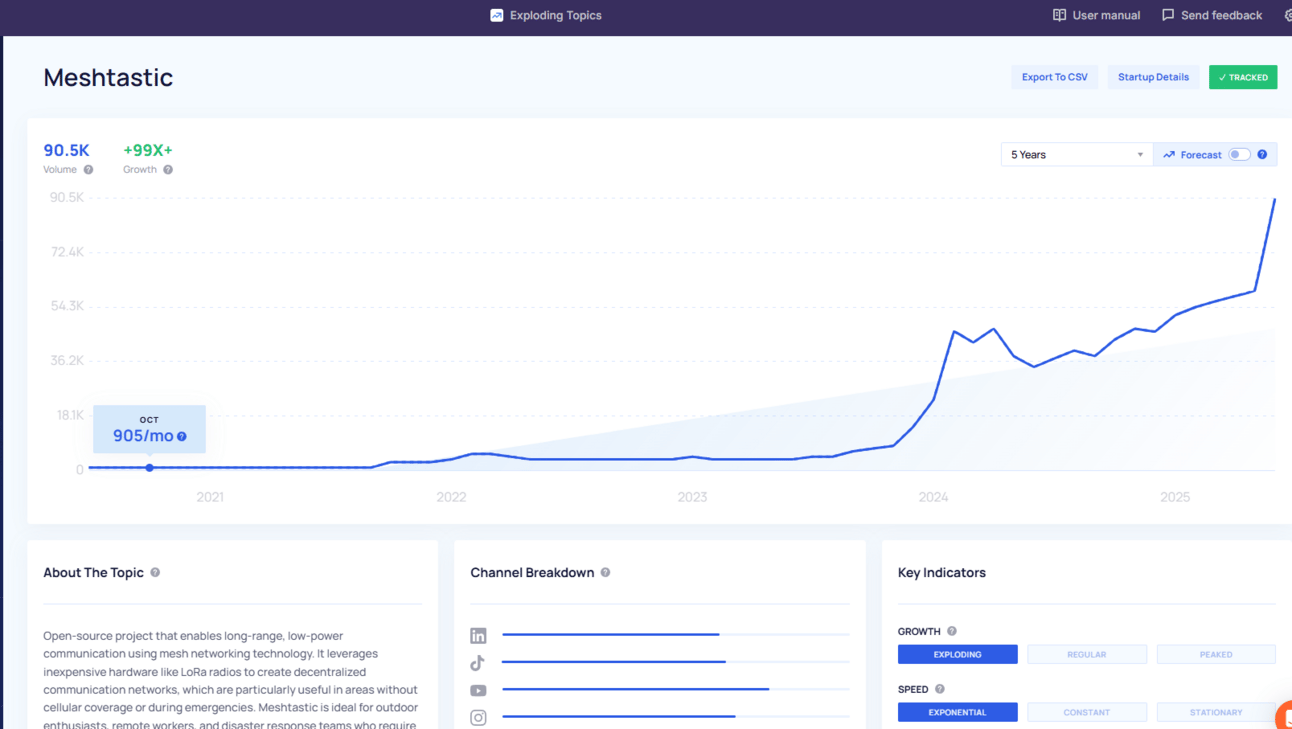
Task: Click the TikTok channel progress bar
Action: 676,661
